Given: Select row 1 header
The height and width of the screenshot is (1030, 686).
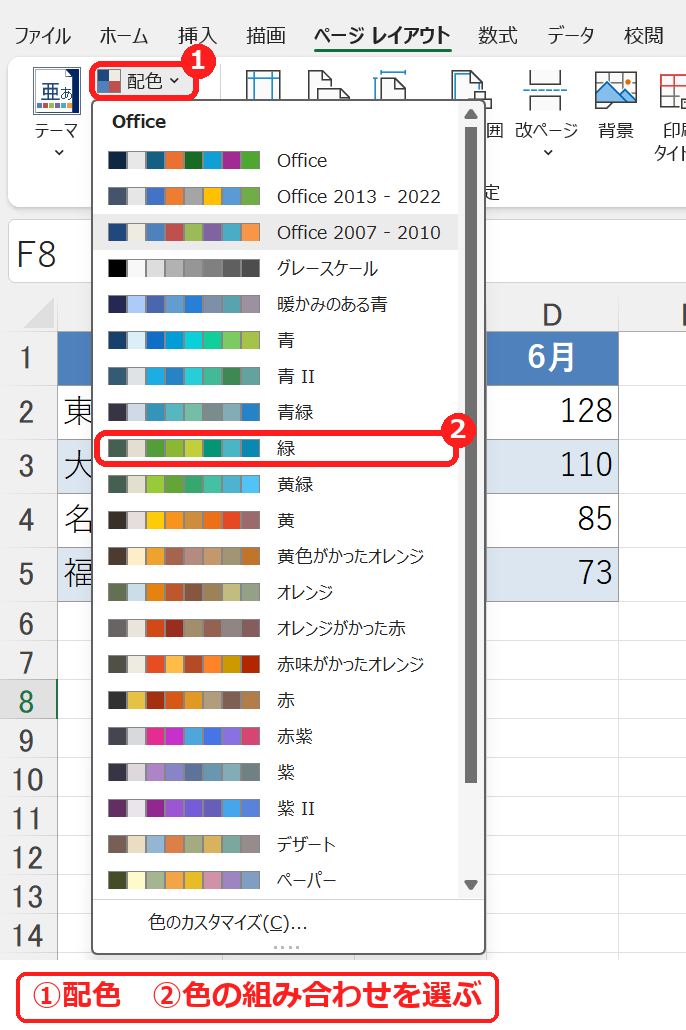Looking at the screenshot, I should (28, 358).
